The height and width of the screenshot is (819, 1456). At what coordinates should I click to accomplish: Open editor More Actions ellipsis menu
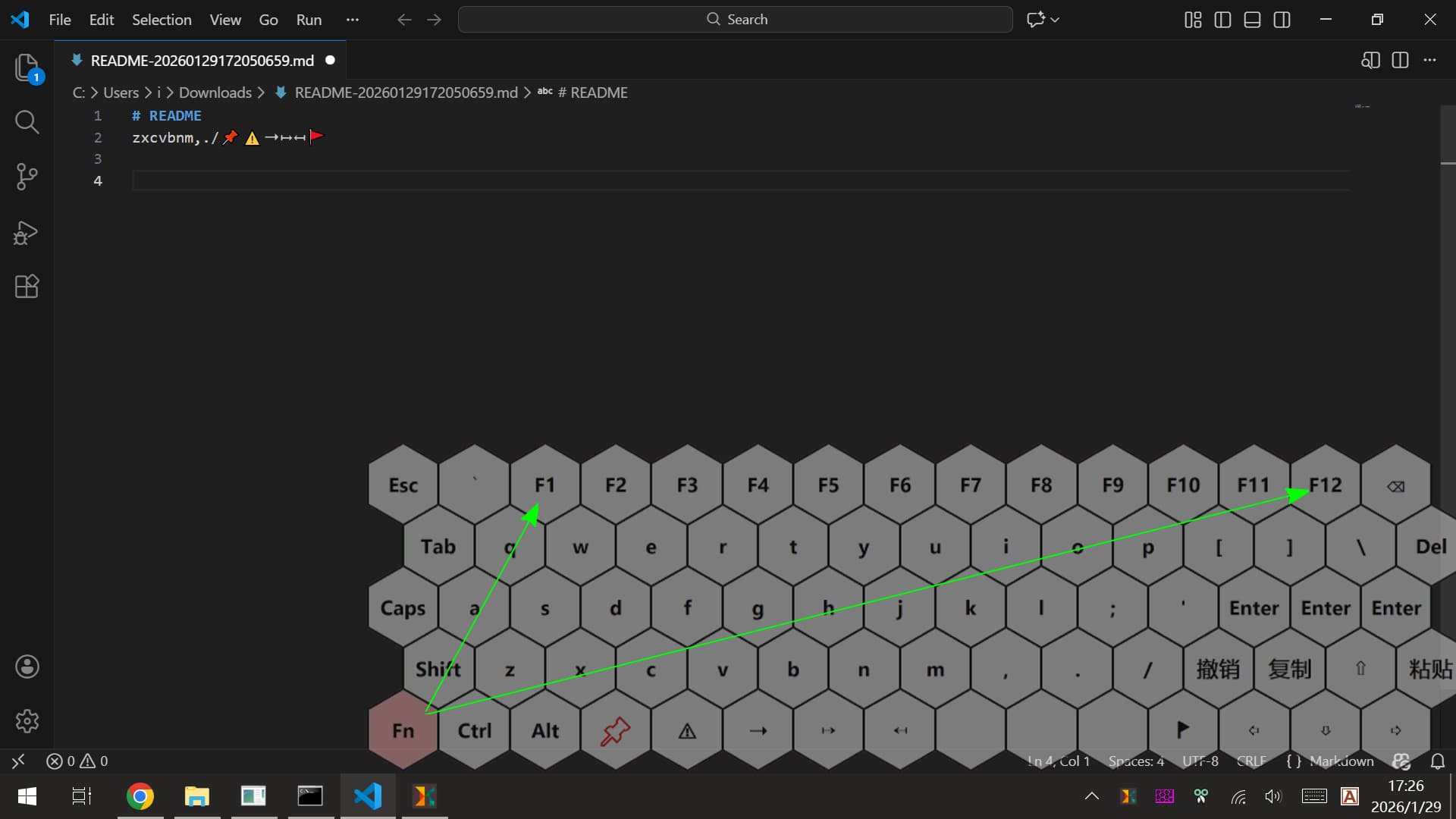[x=1429, y=60]
